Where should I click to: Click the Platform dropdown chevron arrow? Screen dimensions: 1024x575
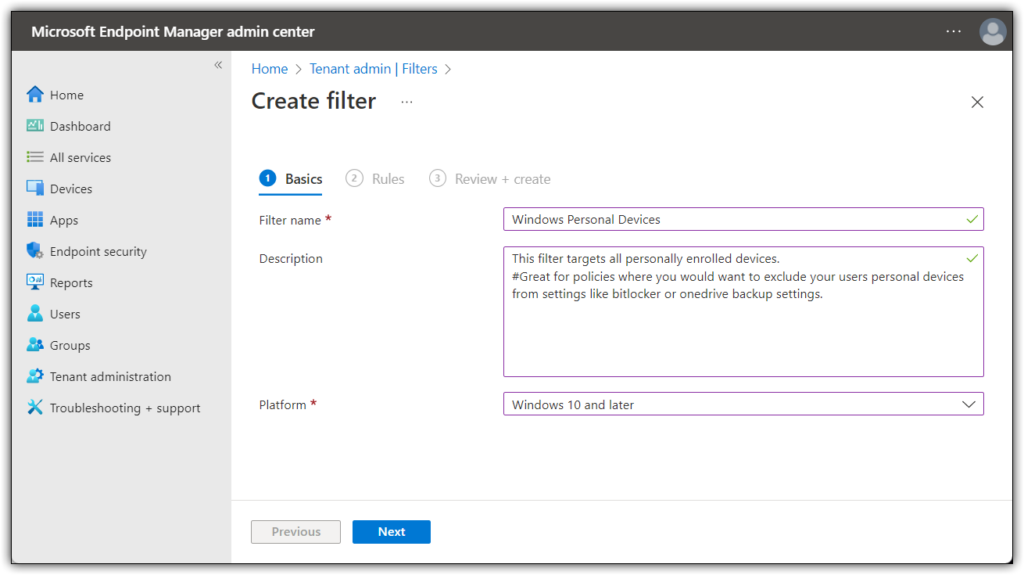tap(968, 404)
